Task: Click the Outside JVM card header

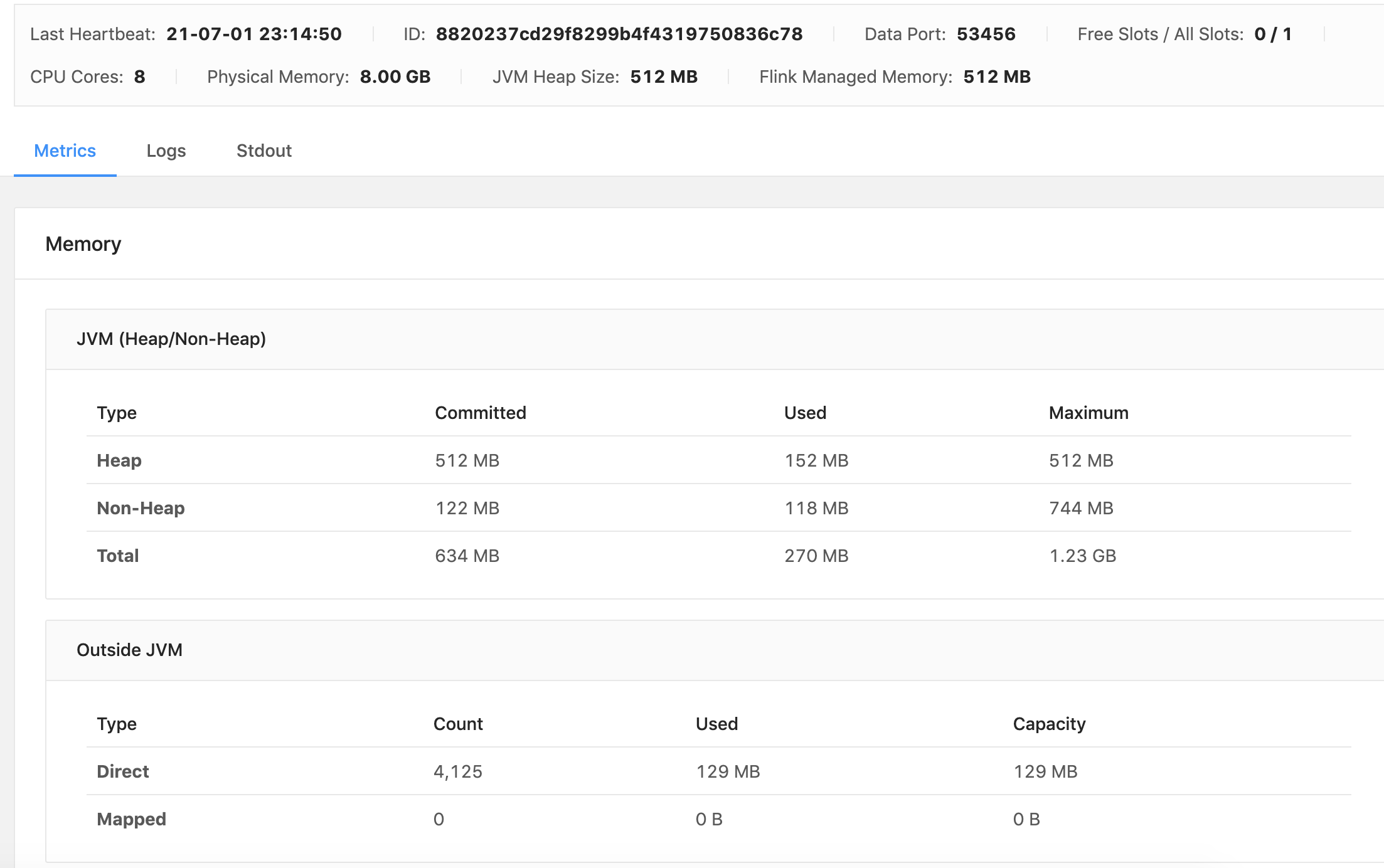Action: tap(129, 650)
